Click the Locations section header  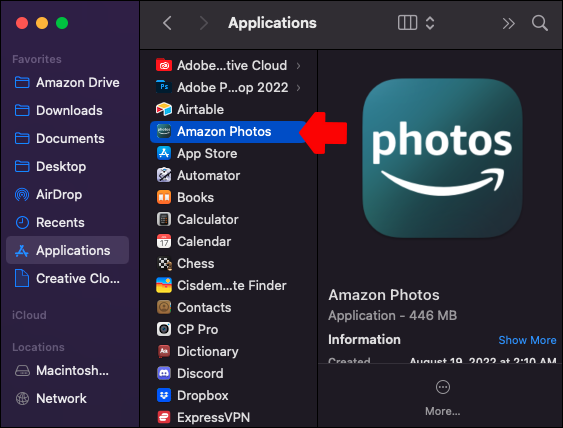pyautogui.click(x=38, y=347)
